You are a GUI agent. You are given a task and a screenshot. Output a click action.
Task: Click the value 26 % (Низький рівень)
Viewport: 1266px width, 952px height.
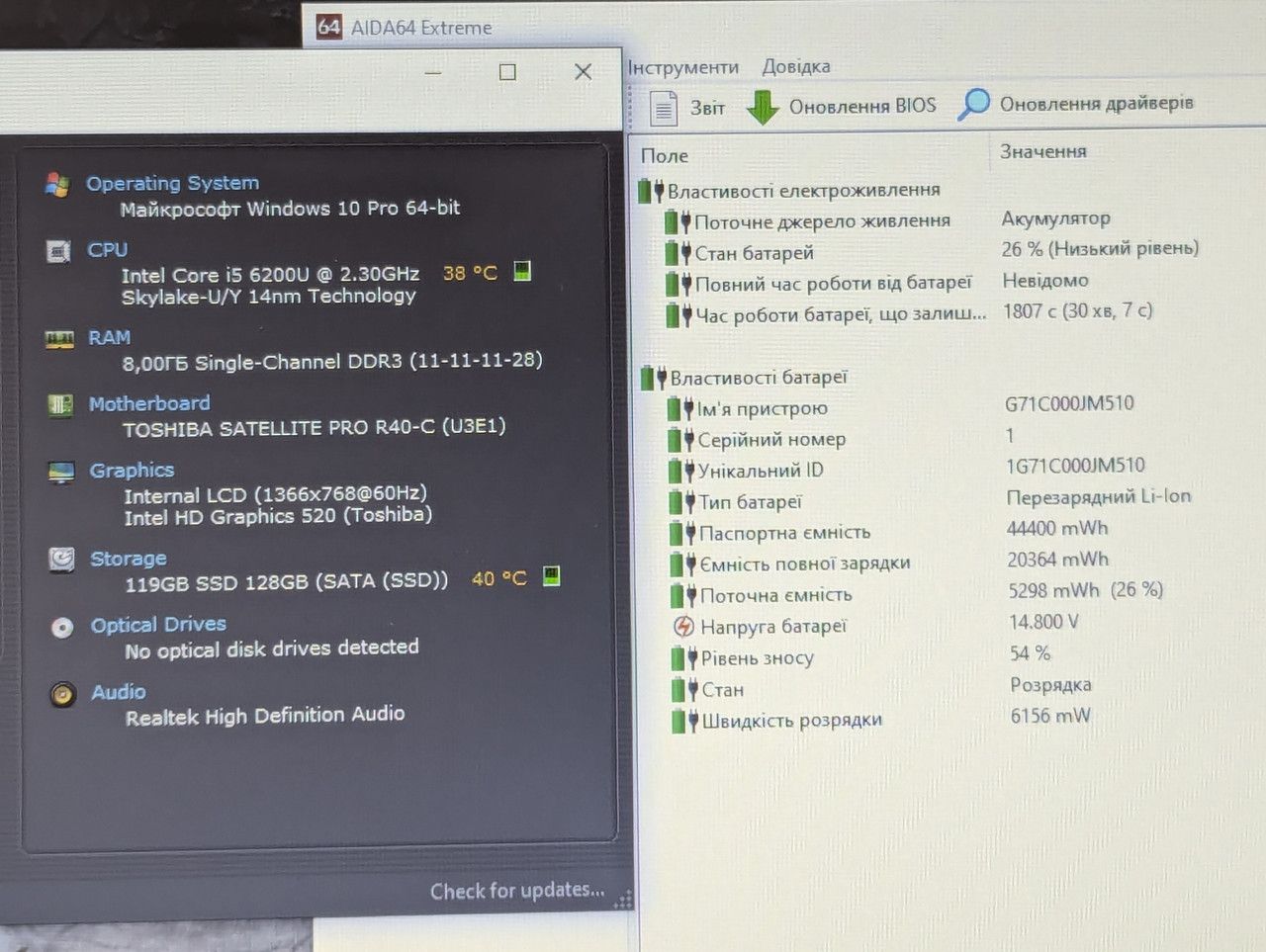pyautogui.click(x=1100, y=248)
